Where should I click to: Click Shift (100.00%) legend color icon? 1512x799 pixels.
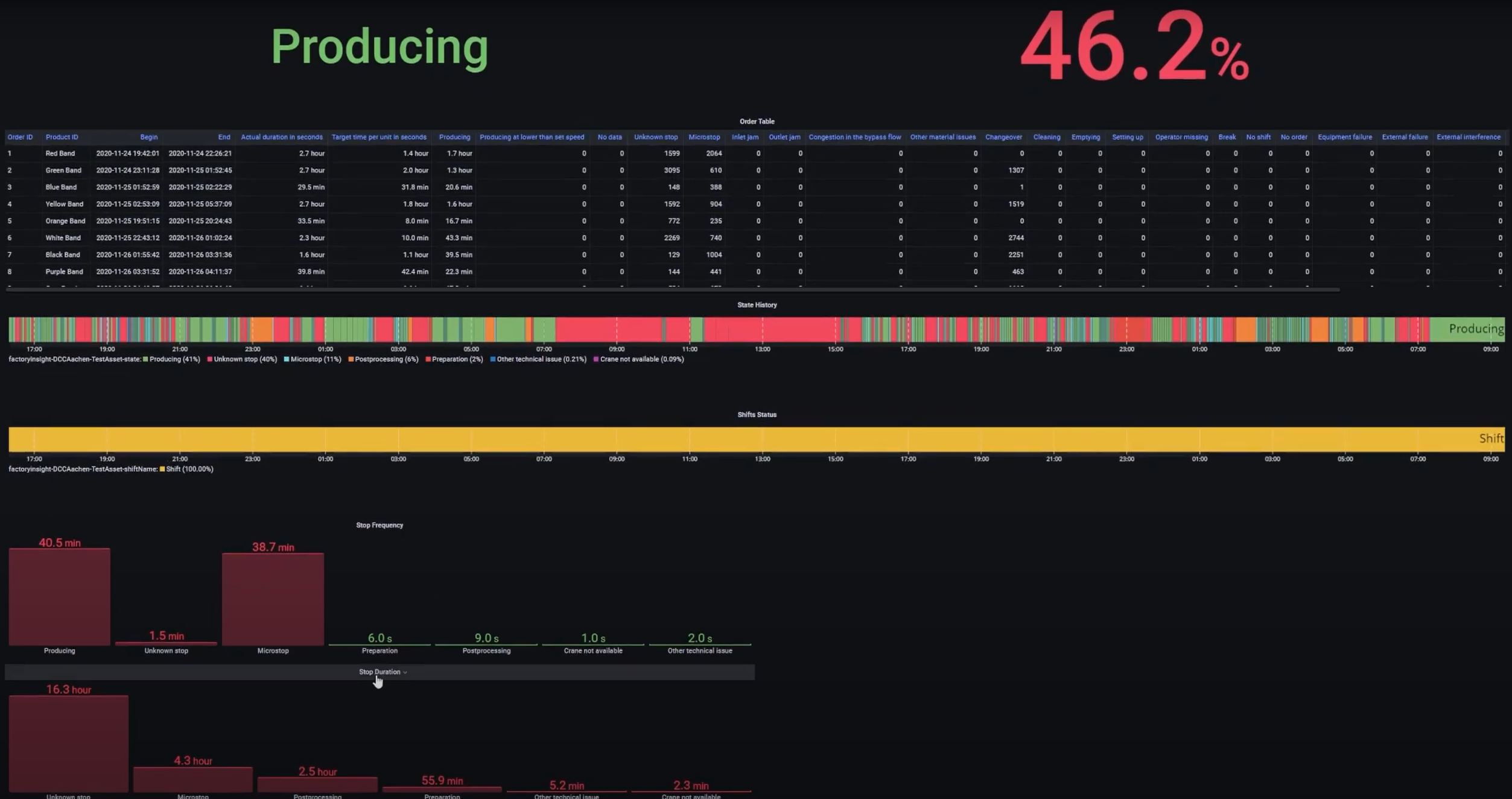[x=162, y=469]
